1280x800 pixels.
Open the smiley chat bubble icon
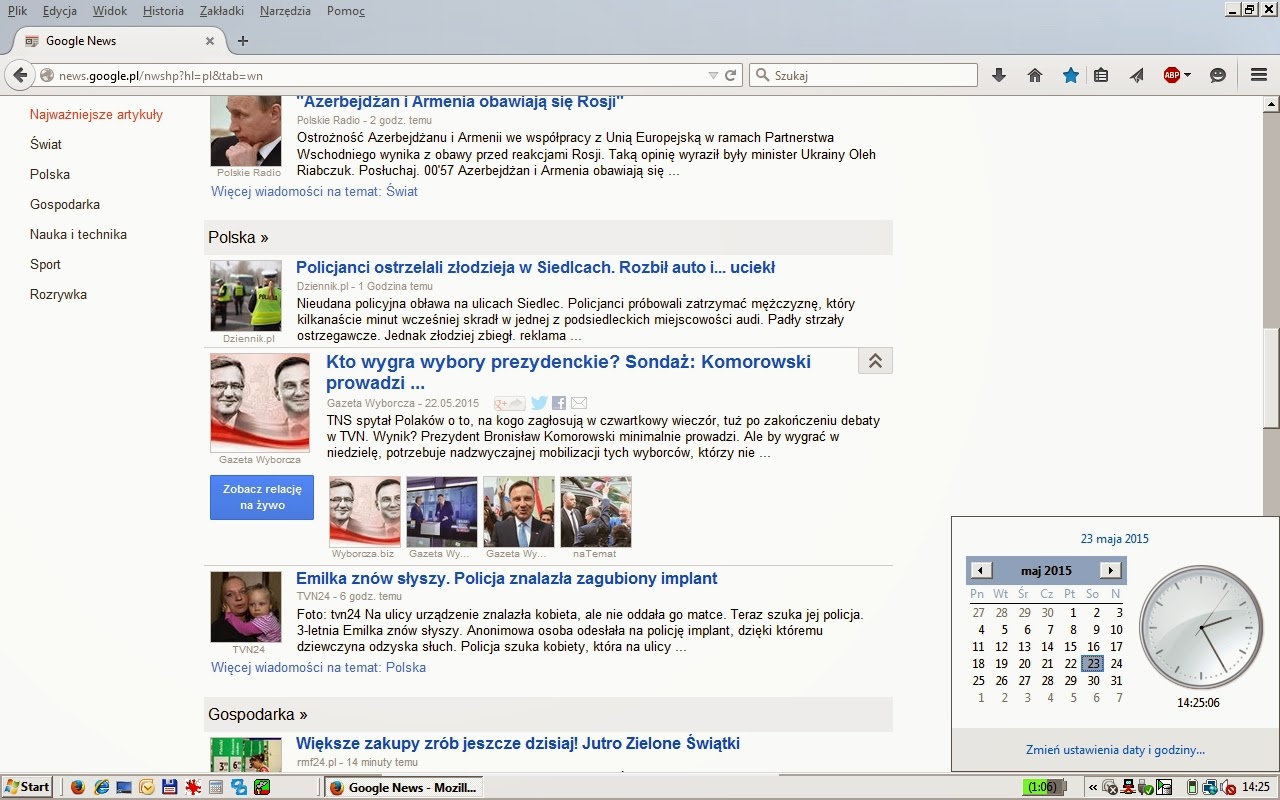[x=1218, y=75]
